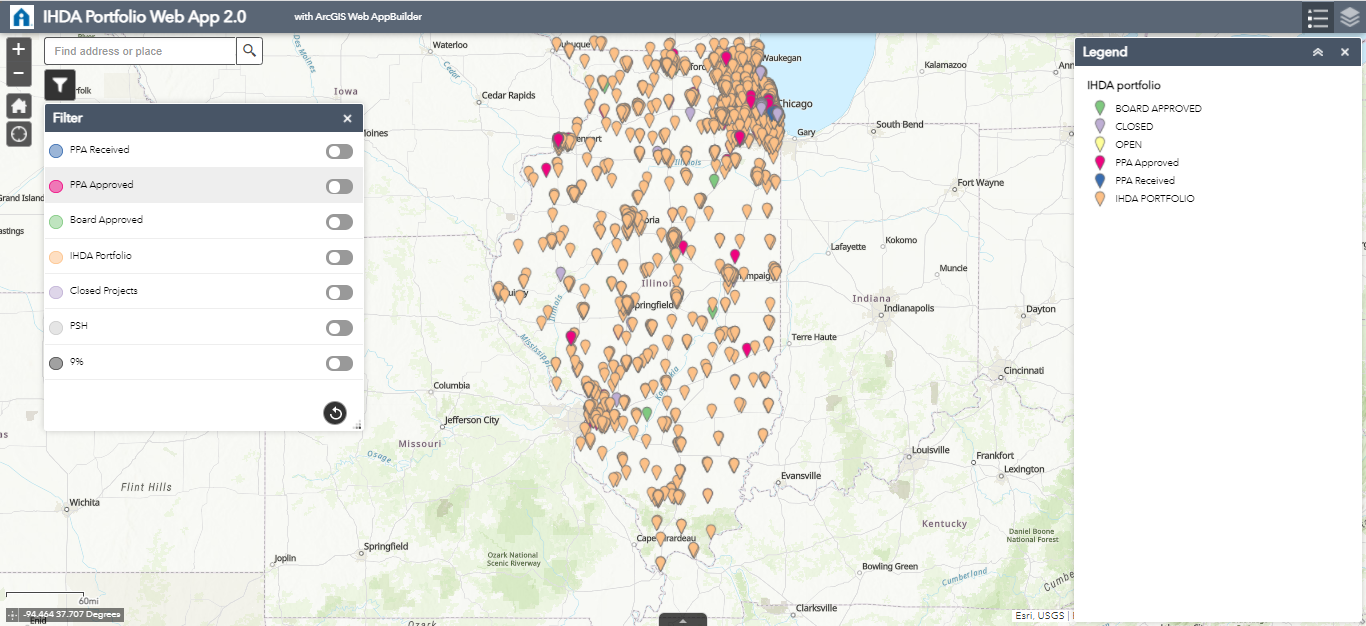Enable the PPA Approved filter toggle
Image resolution: width=1366 pixels, height=626 pixels.
click(x=339, y=186)
